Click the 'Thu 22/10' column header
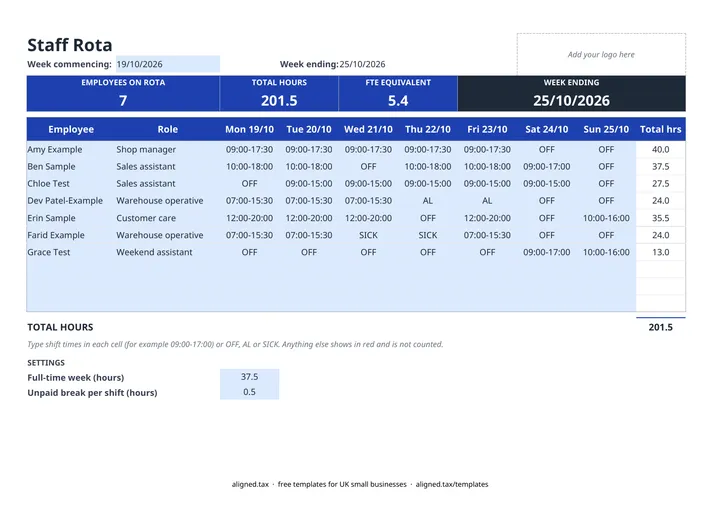 [x=428, y=130]
